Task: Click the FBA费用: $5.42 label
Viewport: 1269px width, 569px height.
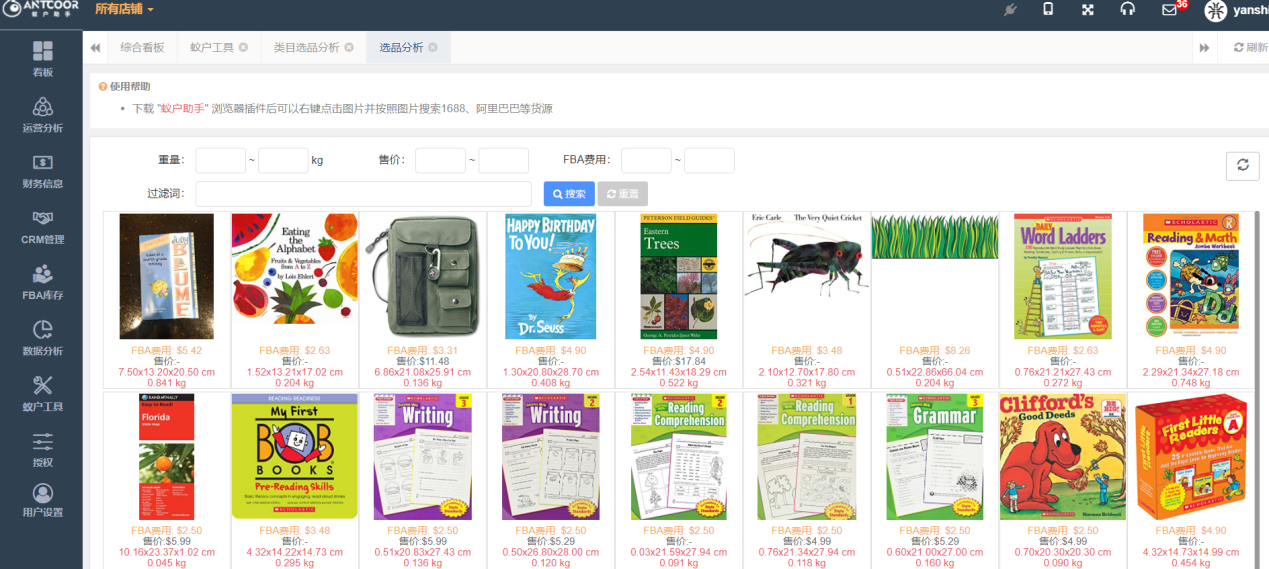Action: click(x=166, y=351)
